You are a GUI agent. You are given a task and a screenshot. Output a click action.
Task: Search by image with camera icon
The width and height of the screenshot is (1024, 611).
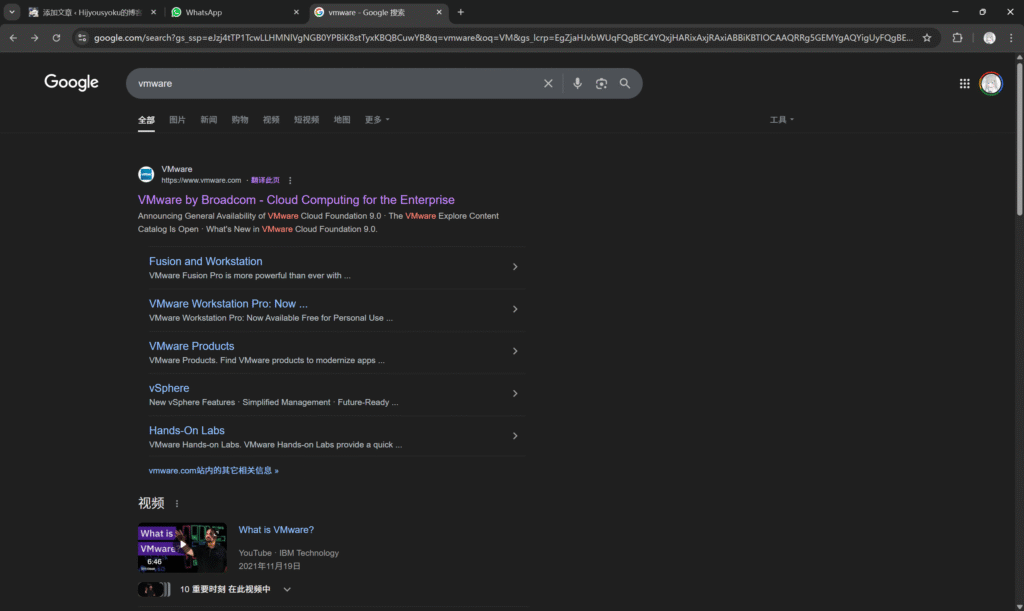pyautogui.click(x=601, y=84)
